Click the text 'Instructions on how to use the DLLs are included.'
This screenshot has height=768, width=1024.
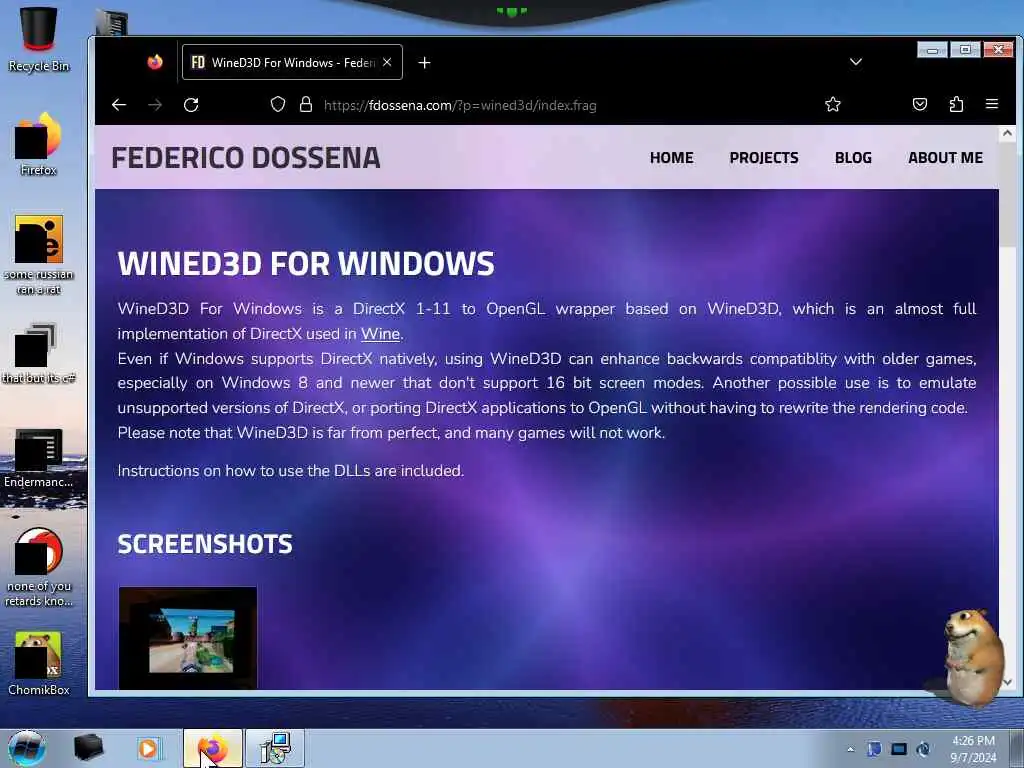tap(291, 471)
